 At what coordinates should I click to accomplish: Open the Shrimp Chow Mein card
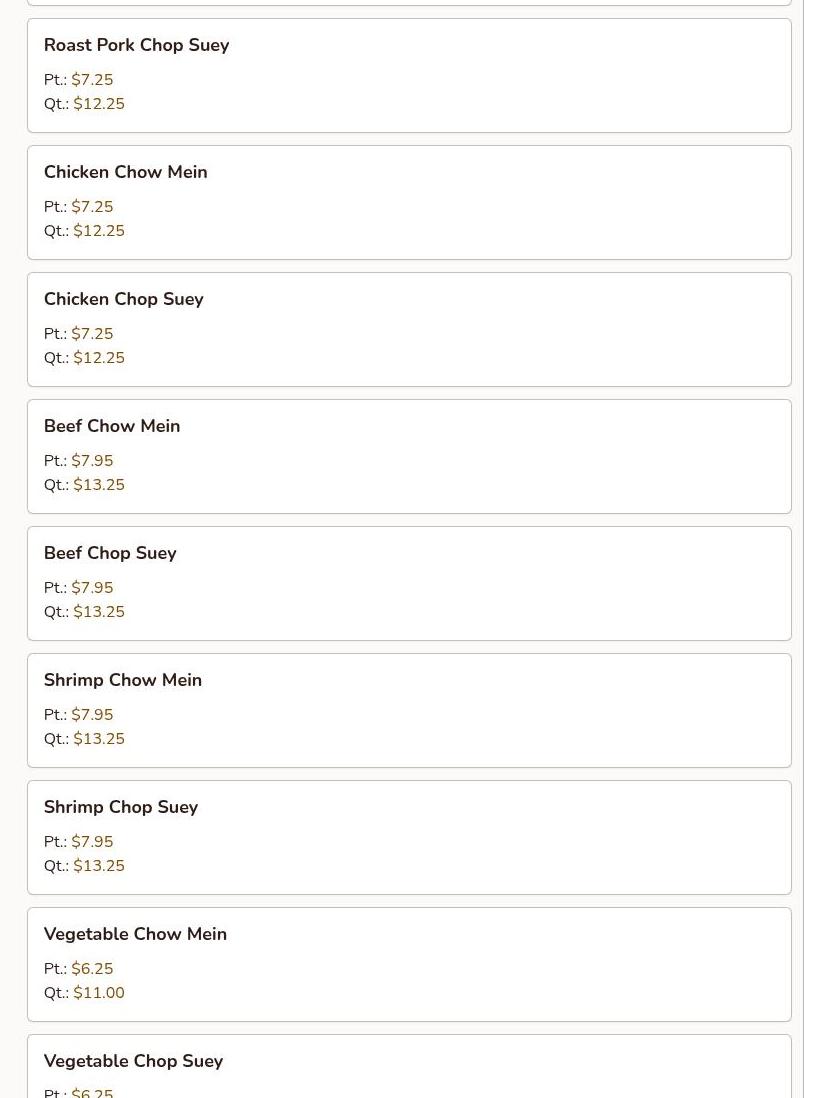pos(409,710)
